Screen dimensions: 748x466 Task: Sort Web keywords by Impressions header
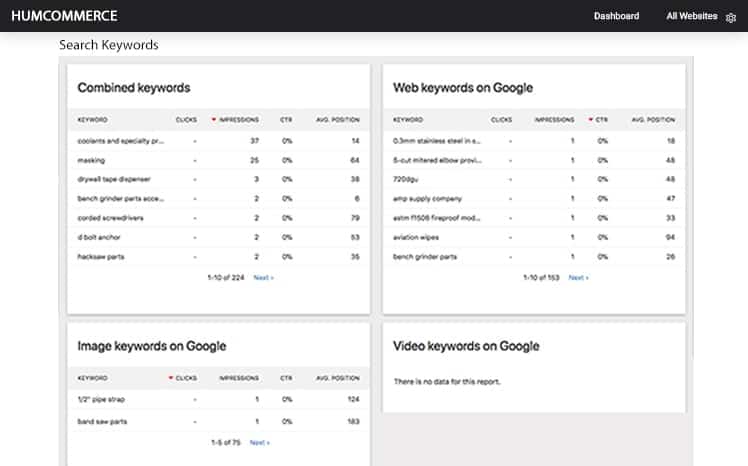pyautogui.click(x=554, y=120)
